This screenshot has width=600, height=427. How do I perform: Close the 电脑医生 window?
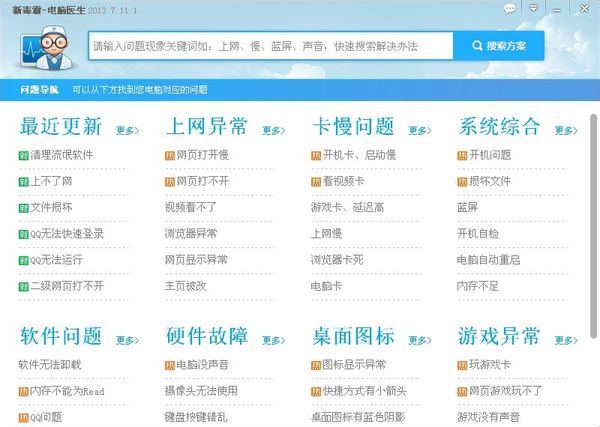[584, 8]
